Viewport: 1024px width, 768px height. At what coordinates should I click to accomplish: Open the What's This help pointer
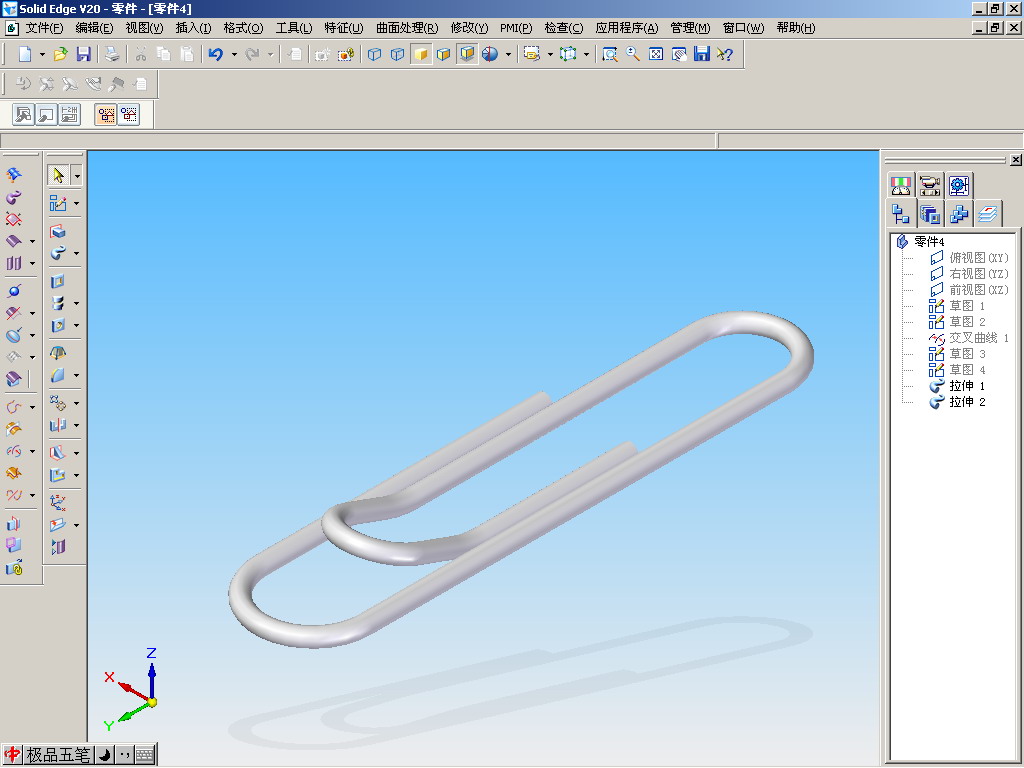(x=725, y=54)
